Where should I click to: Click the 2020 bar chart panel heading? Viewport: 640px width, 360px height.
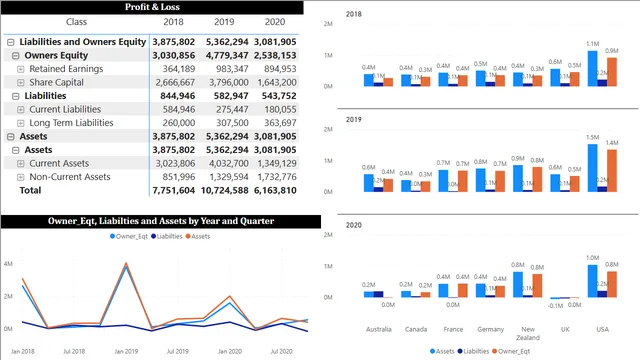[353, 225]
